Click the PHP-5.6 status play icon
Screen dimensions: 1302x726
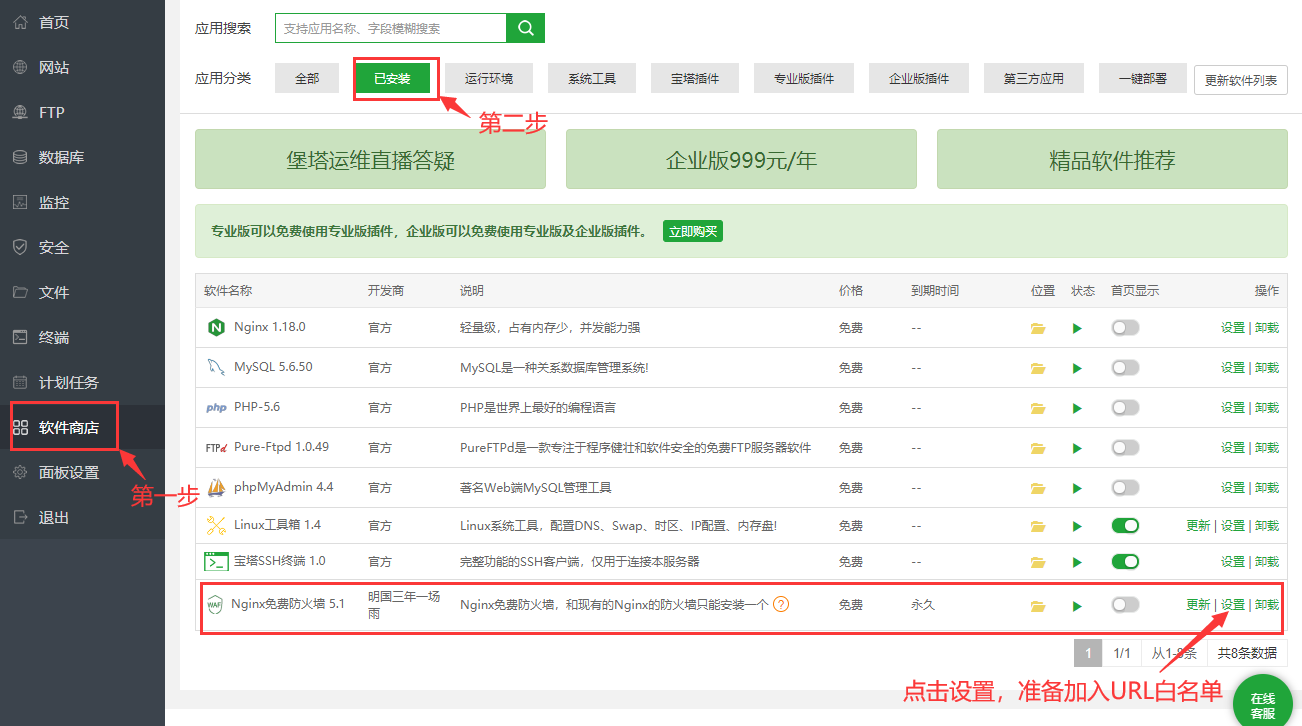pos(1077,408)
